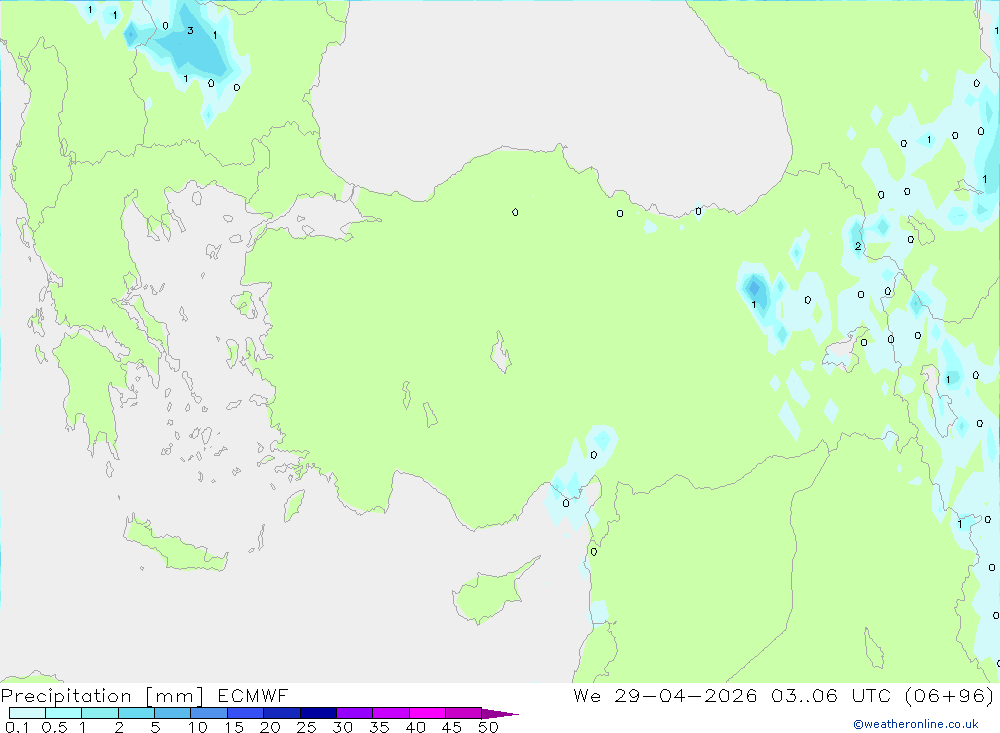The image size is (1000, 733).
Task: Select the 0.5–1 mm legend color swatch
Action: (x=64, y=713)
